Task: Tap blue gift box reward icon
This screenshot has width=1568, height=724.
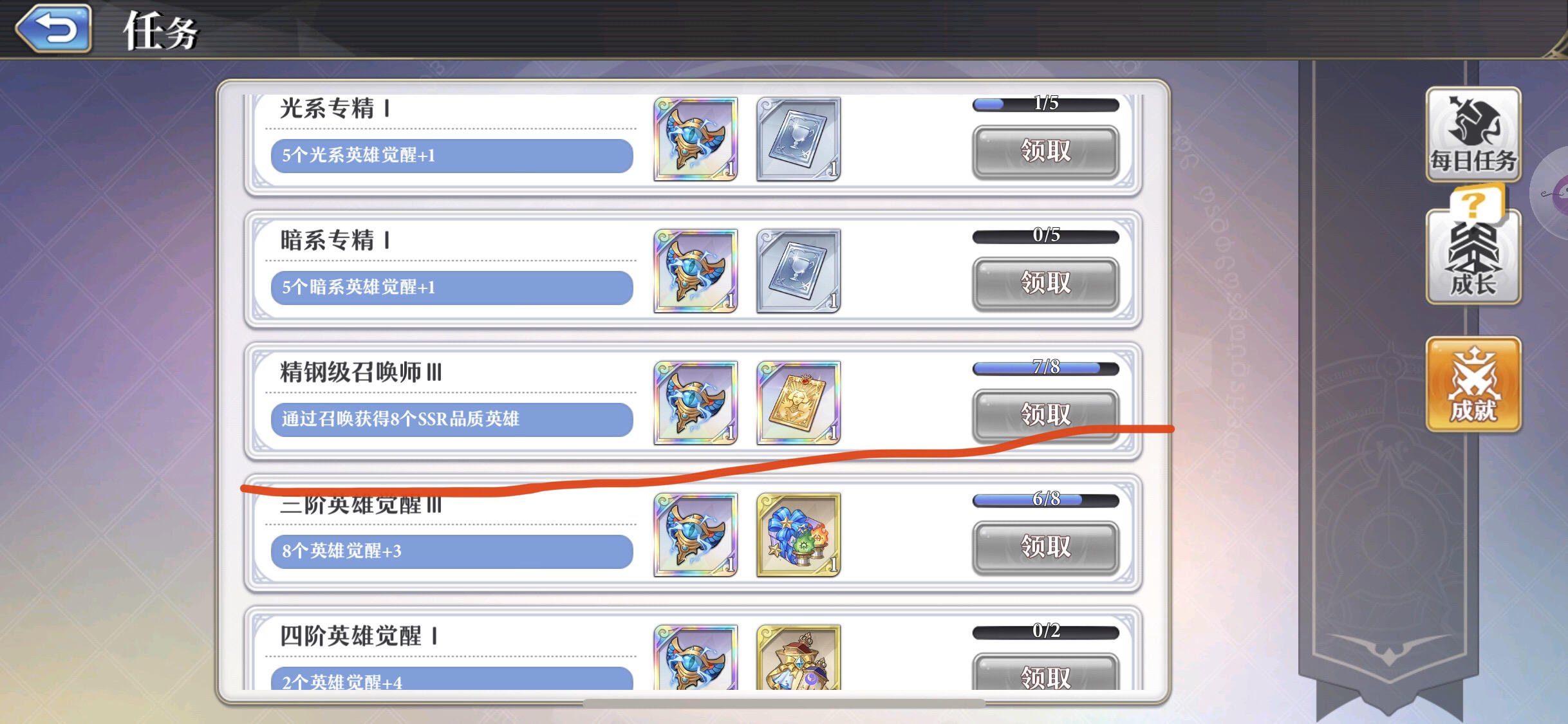Action: point(798,535)
